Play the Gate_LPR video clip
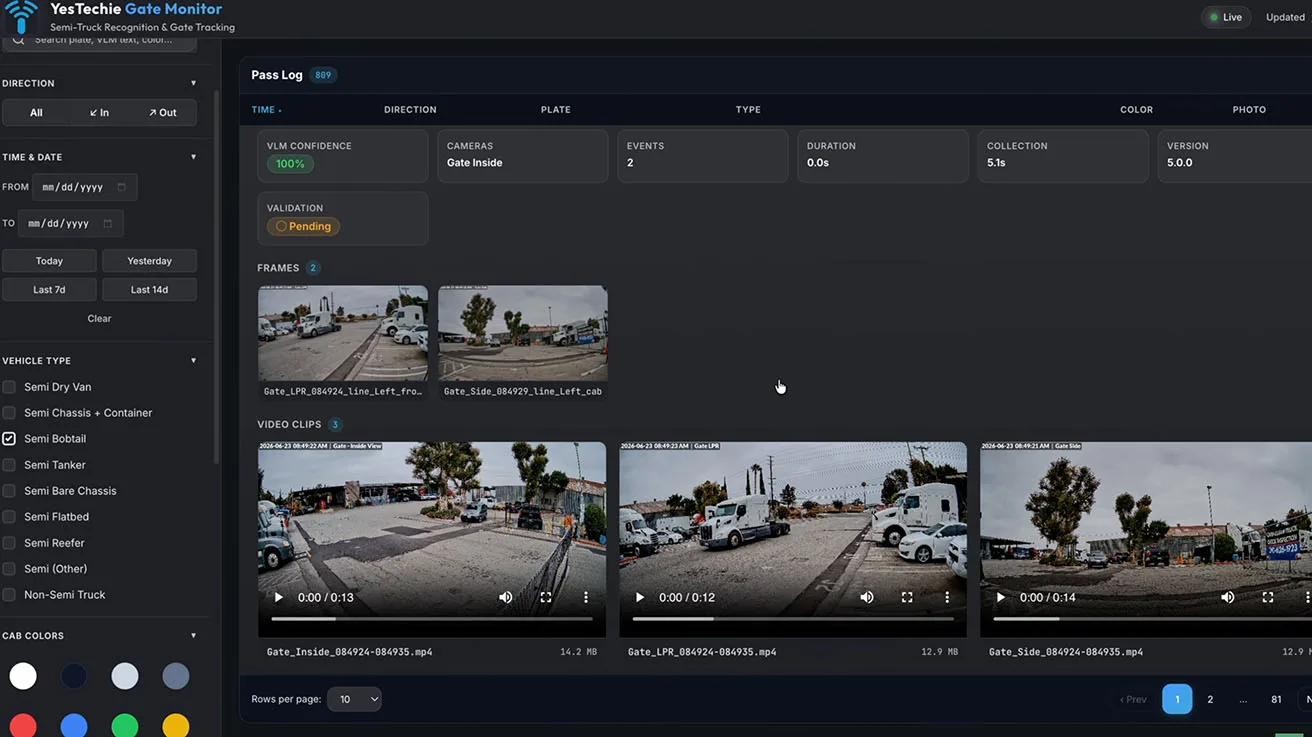1312x737 pixels. point(640,597)
